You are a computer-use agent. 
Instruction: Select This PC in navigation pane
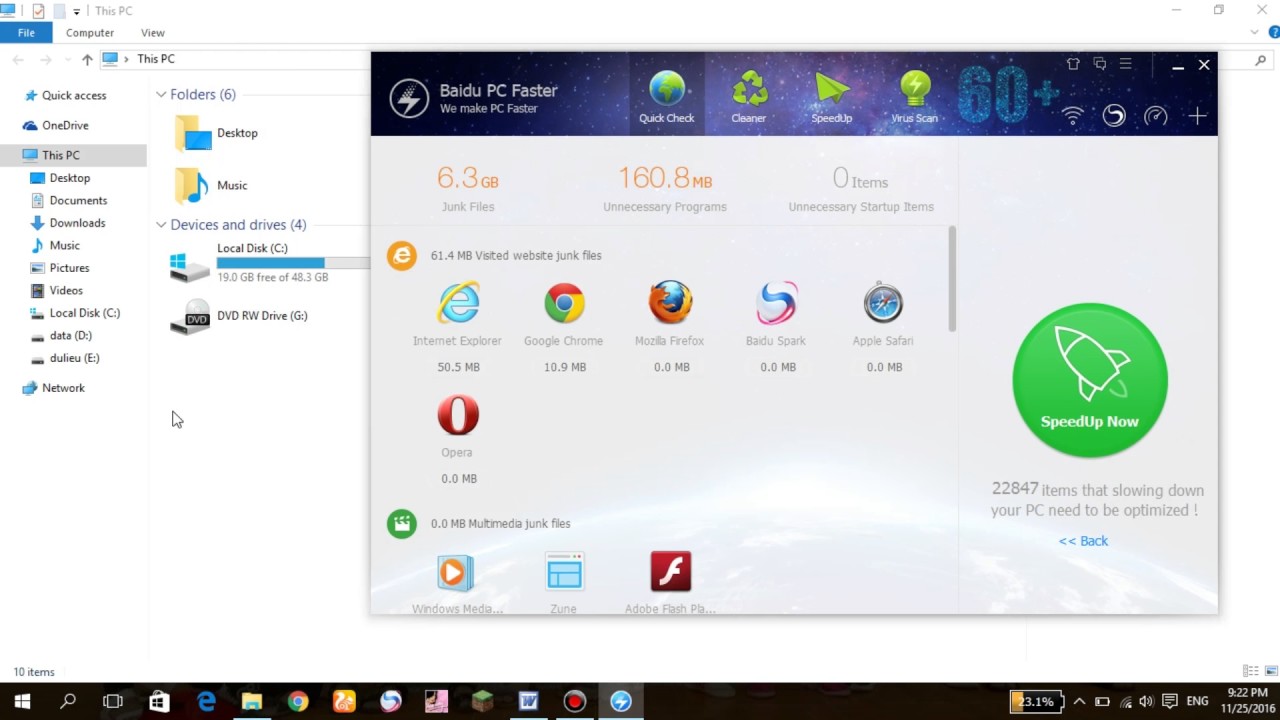pos(61,155)
